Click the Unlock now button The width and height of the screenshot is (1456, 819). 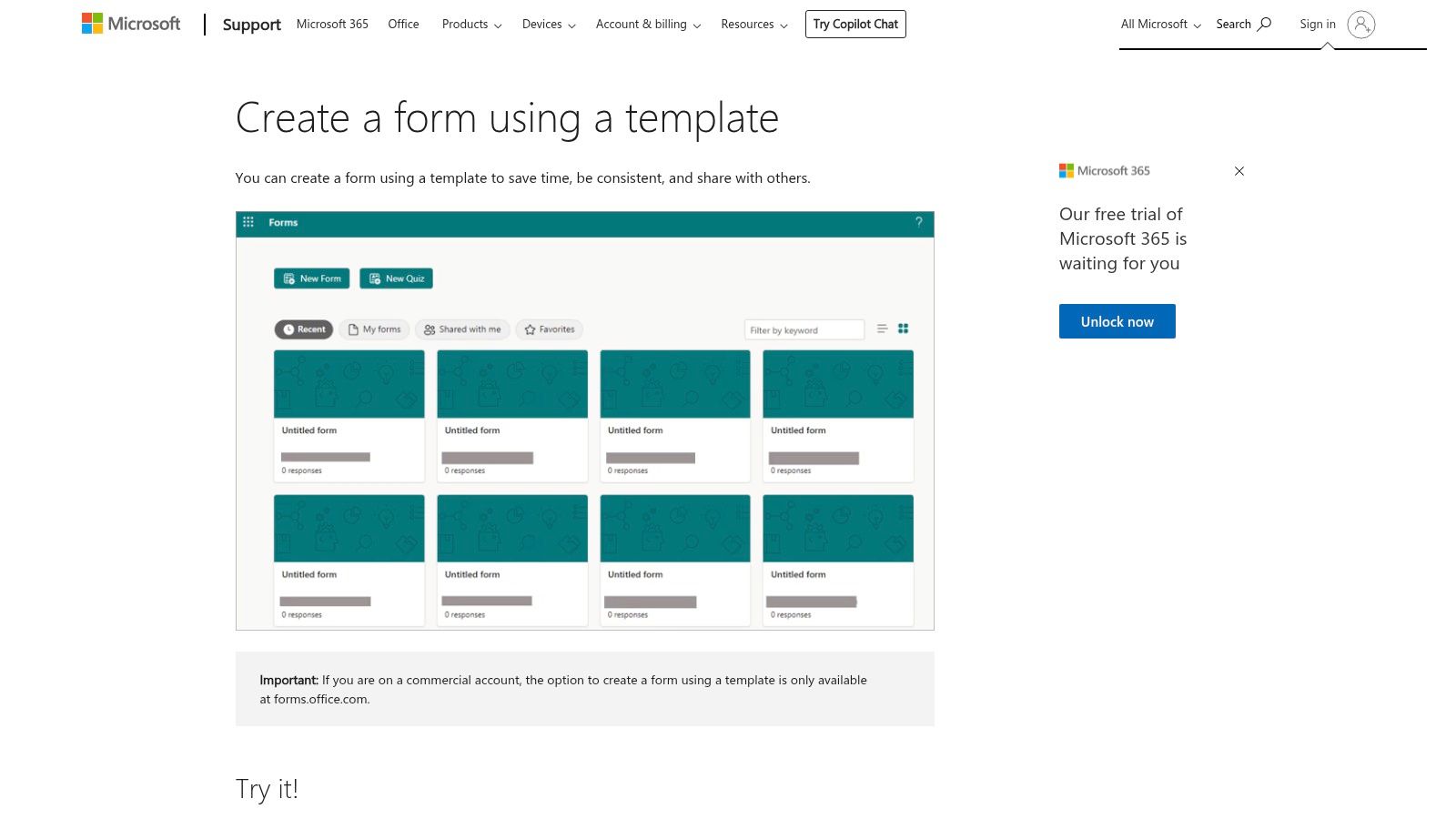point(1117,320)
